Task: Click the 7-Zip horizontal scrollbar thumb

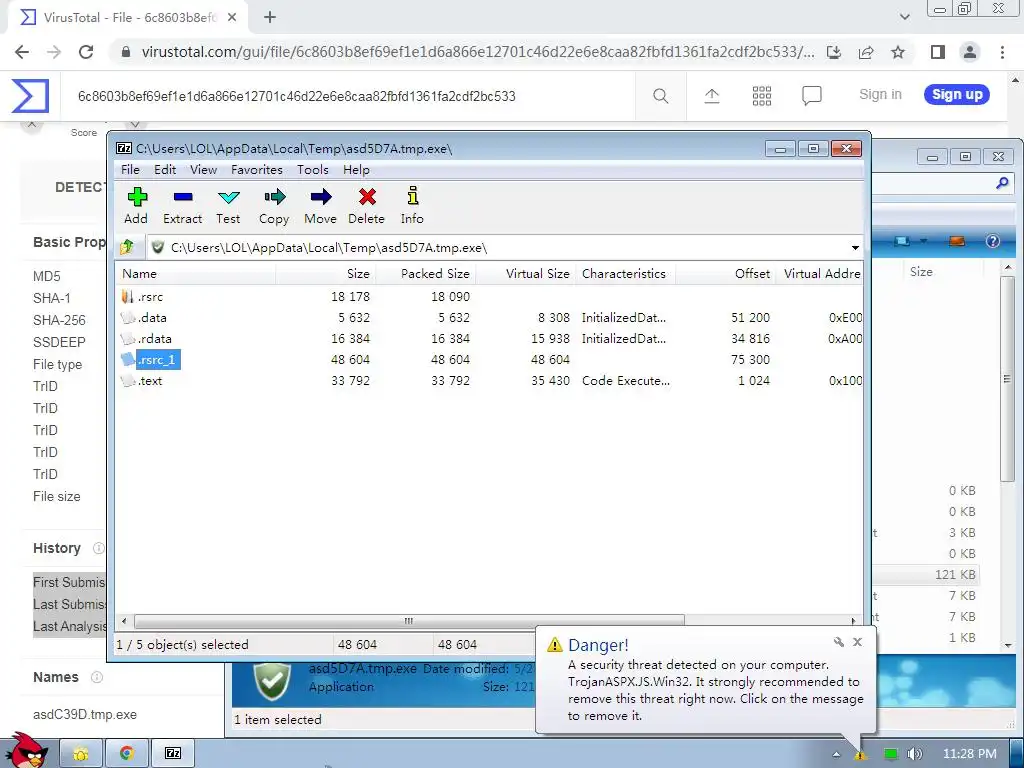Action: click(x=409, y=620)
